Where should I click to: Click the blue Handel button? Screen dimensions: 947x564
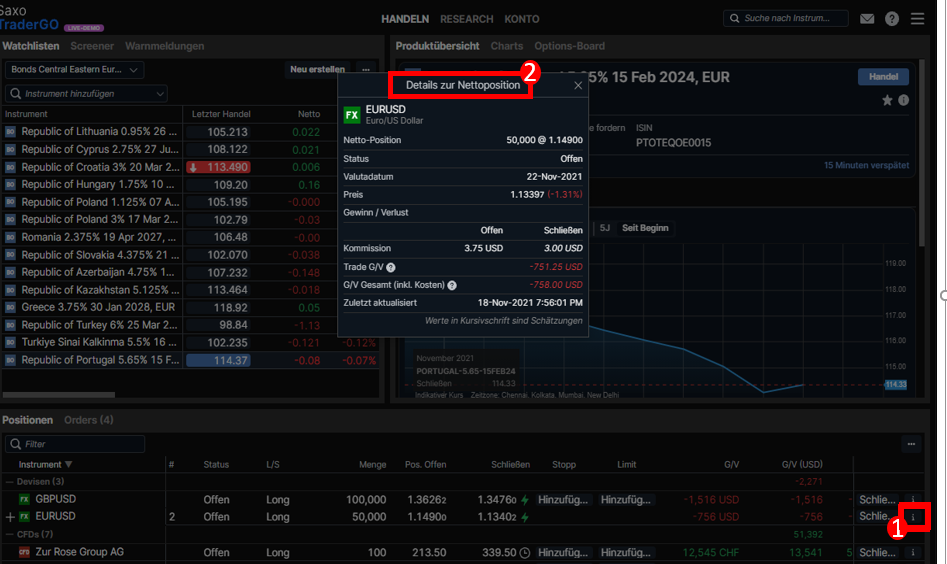pos(883,77)
